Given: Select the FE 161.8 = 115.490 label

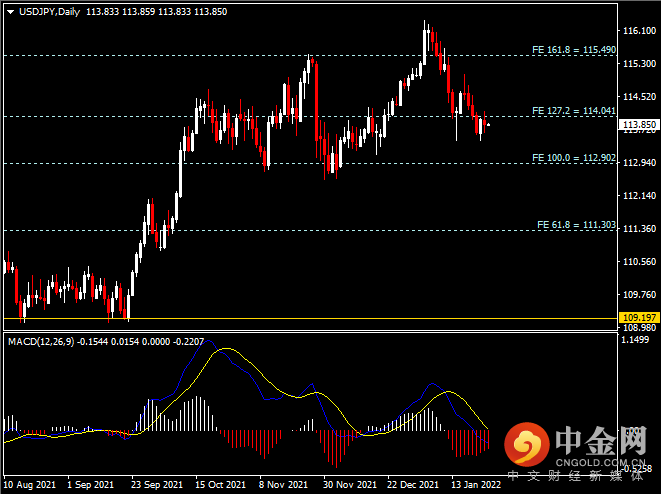Looking at the screenshot, I should [x=574, y=50].
